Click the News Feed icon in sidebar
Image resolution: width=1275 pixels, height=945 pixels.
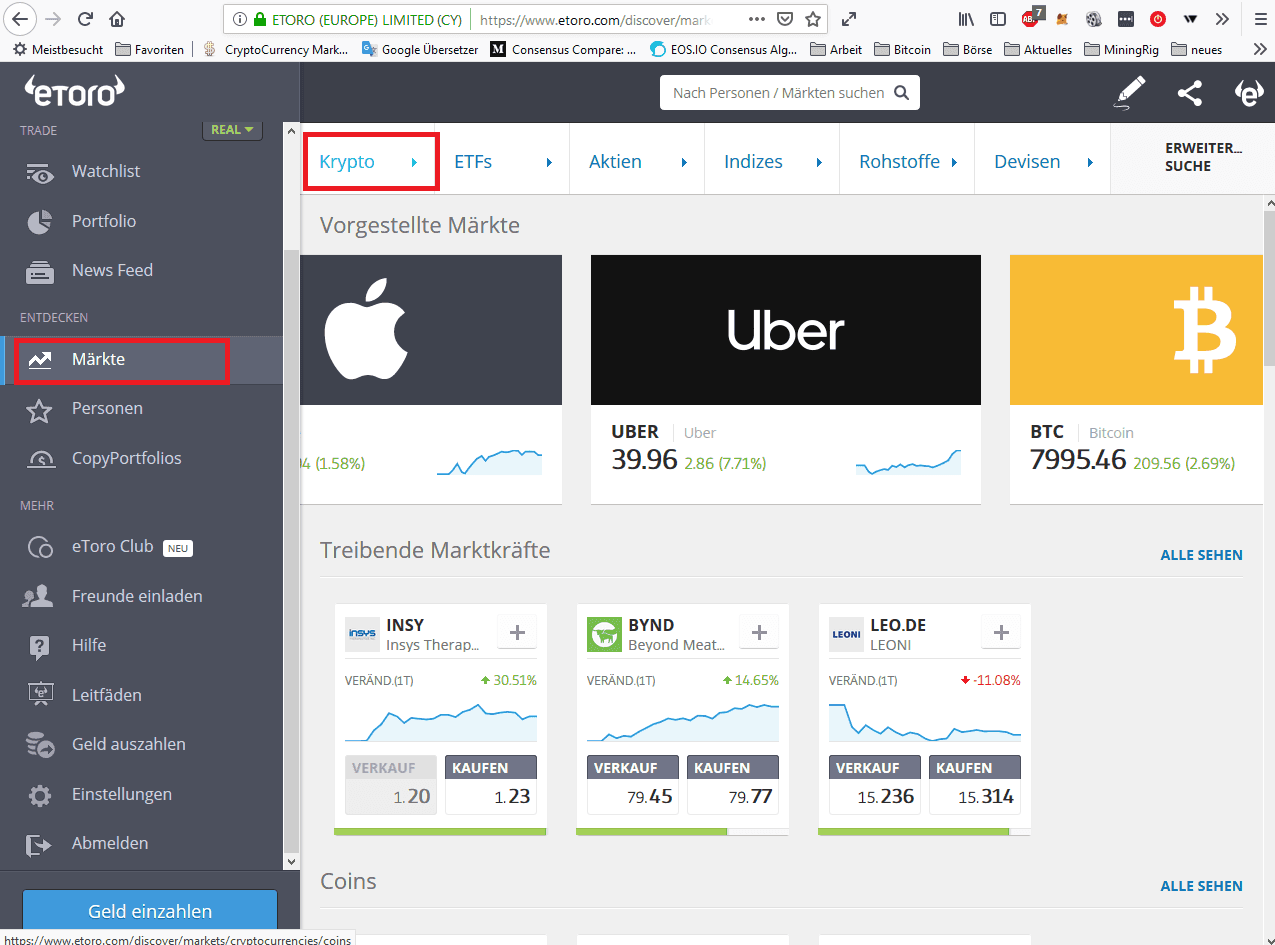40,271
